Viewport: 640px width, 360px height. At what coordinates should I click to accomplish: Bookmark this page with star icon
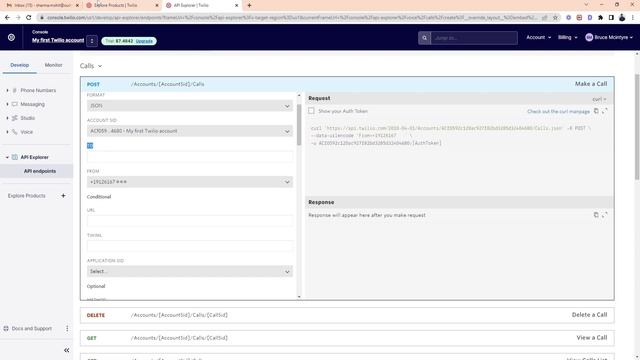click(555, 18)
